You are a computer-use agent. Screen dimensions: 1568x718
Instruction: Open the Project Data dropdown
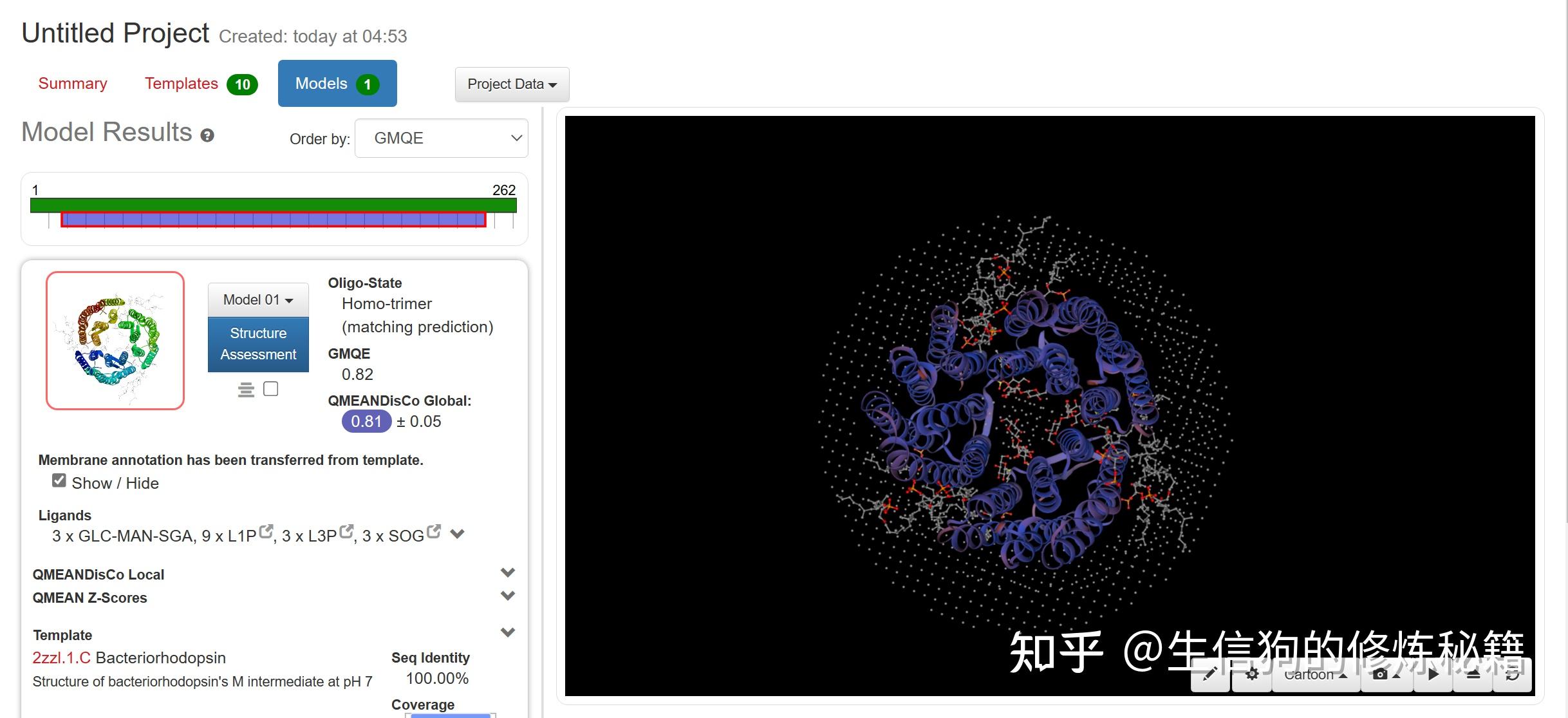pos(512,84)
